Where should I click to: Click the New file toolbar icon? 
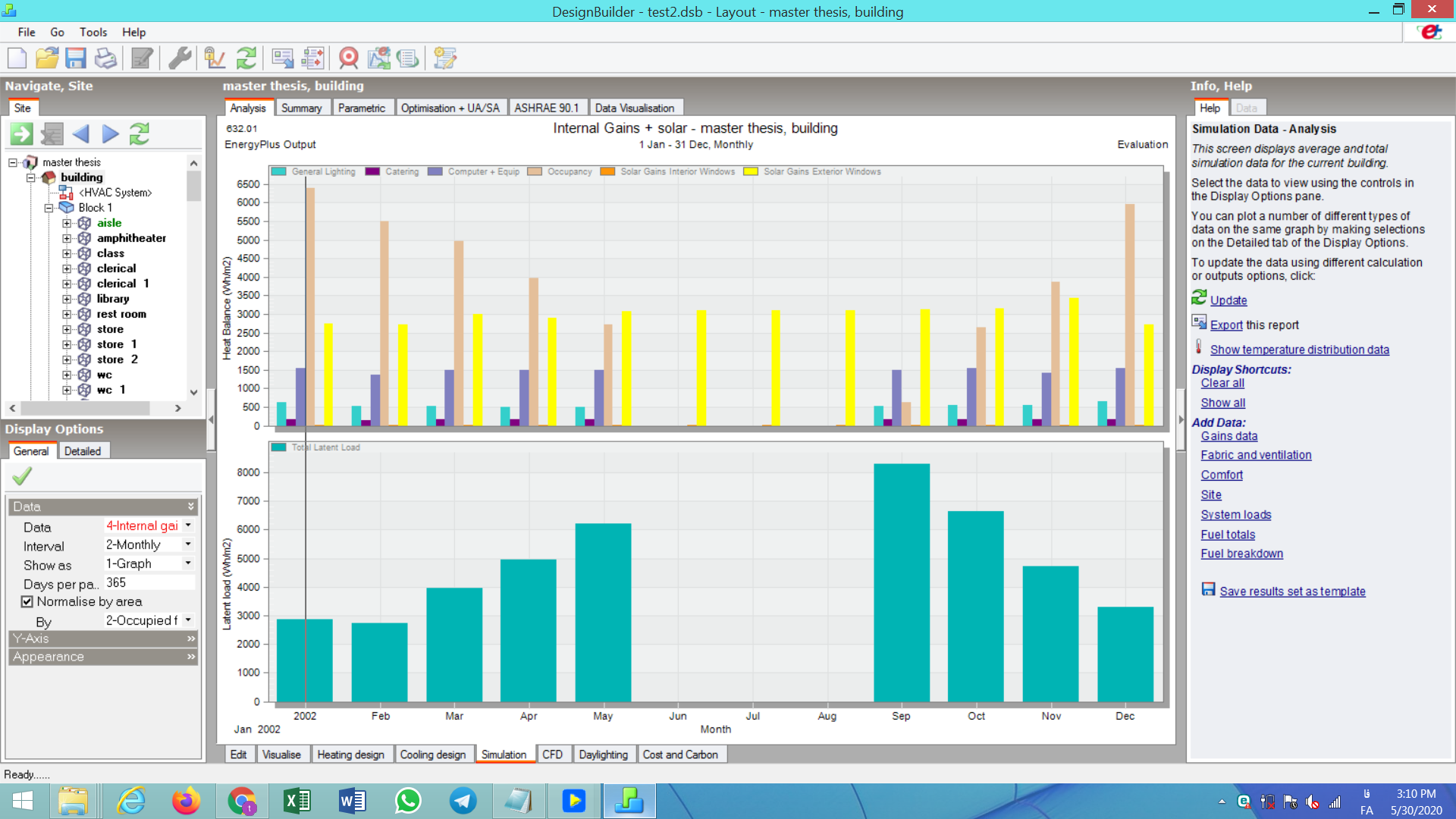click(17, 58)
